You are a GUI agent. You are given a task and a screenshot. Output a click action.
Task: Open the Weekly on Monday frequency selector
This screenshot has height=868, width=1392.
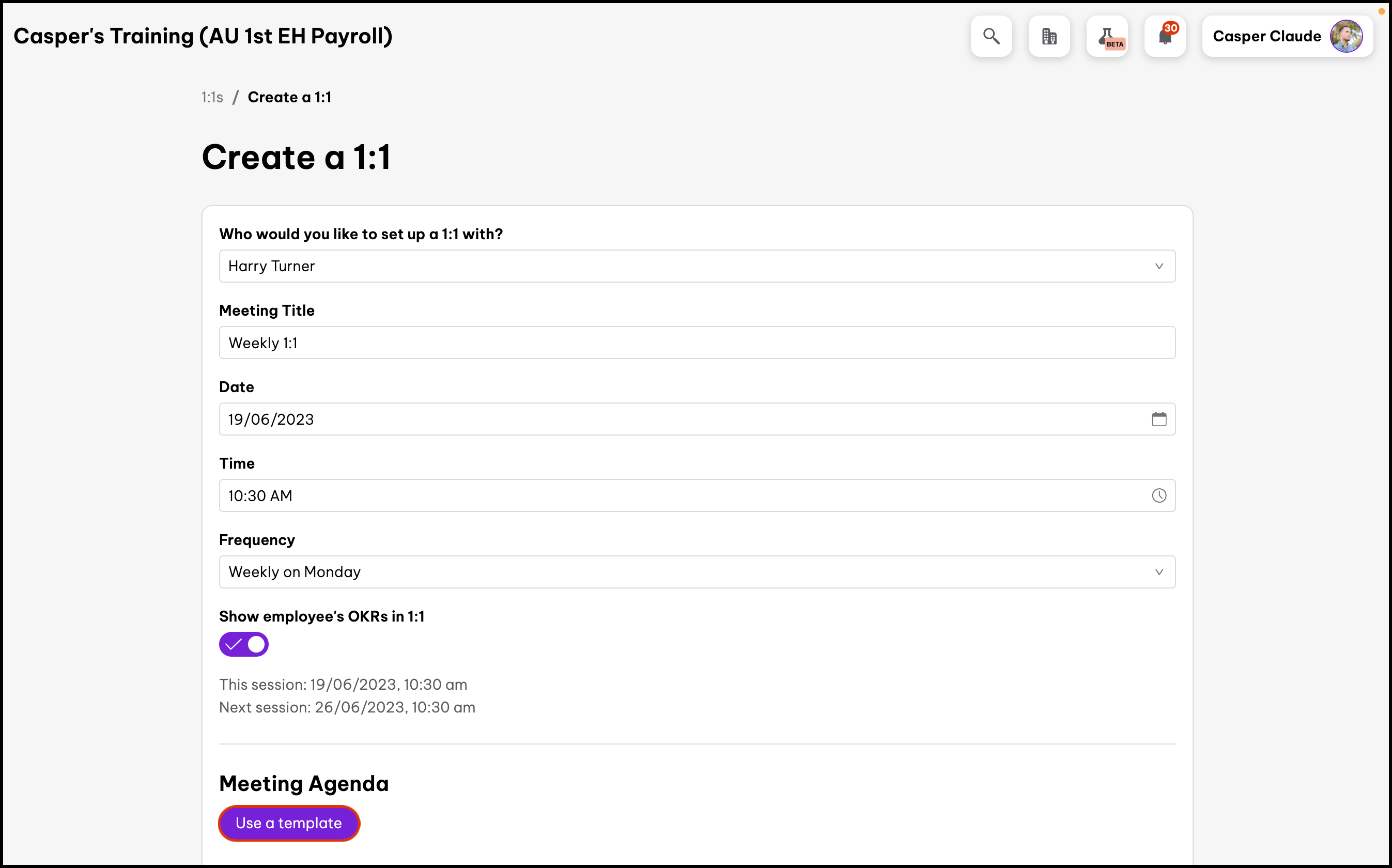689,572
